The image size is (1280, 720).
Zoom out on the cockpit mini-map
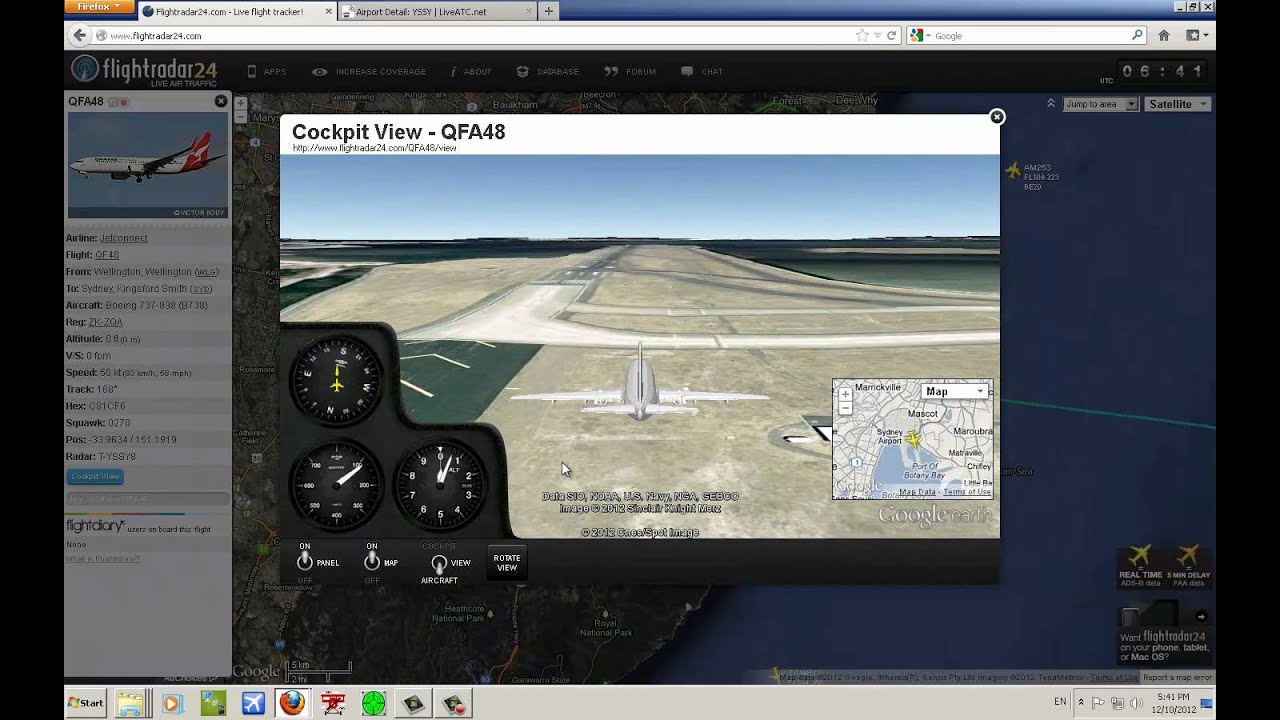tap(845, 408)
